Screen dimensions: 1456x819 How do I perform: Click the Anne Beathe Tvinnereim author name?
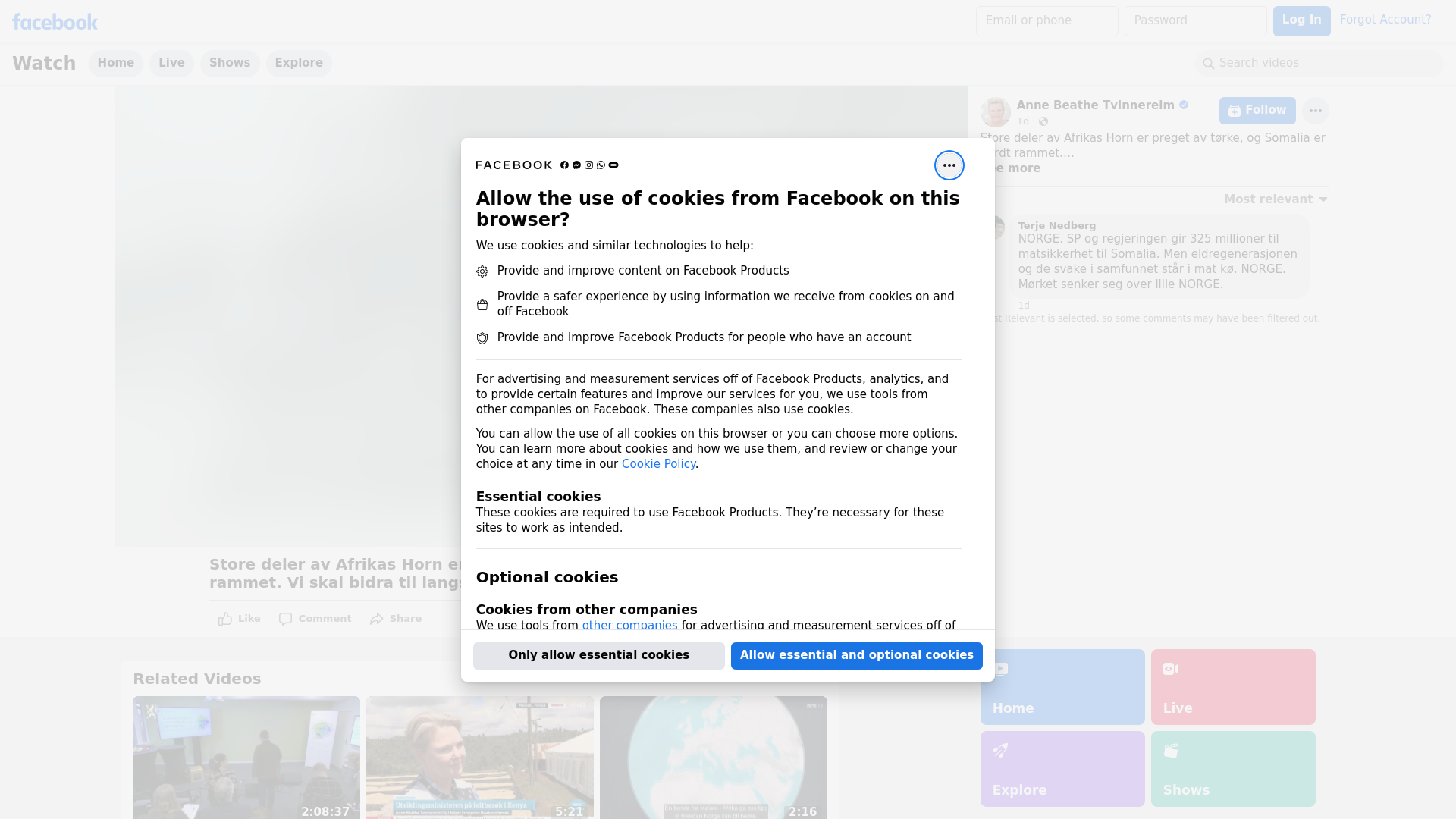coord(1095,105)
